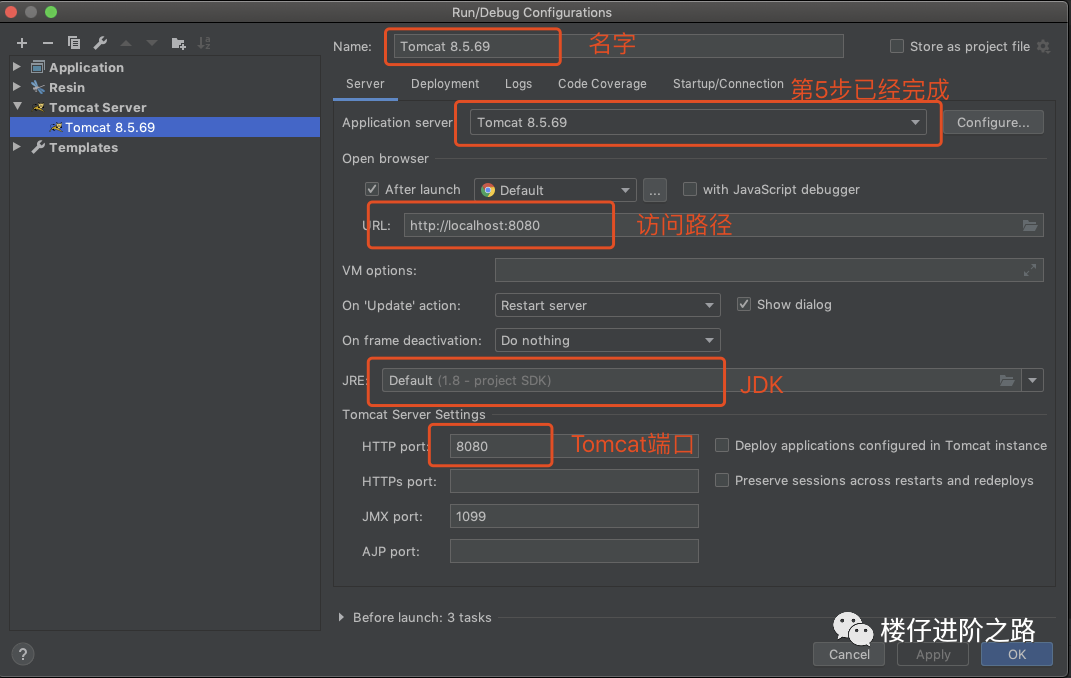Open On 'Update' action dropdown
Screen dimensions: 1071x678
pos(607,305)
